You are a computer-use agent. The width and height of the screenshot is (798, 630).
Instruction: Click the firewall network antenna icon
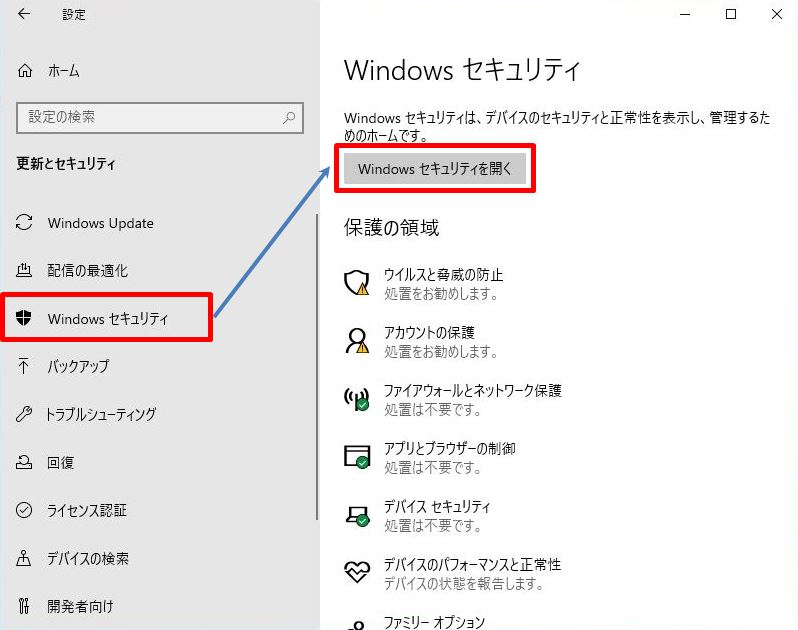[x=357, y=398]
